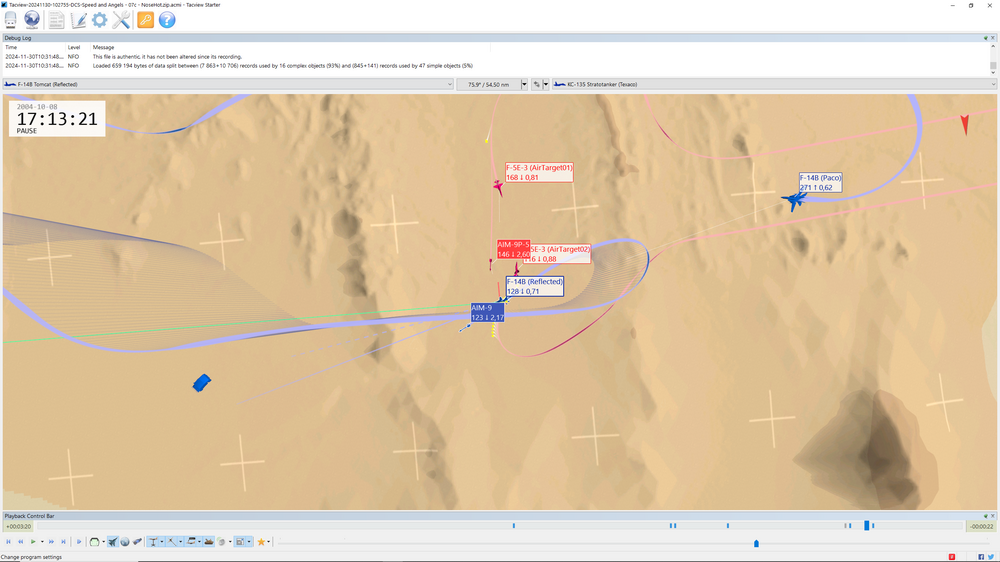The image size is (1000, 562).
Task: Click the fast forward playback button
Action: click(x=52, y=542)
